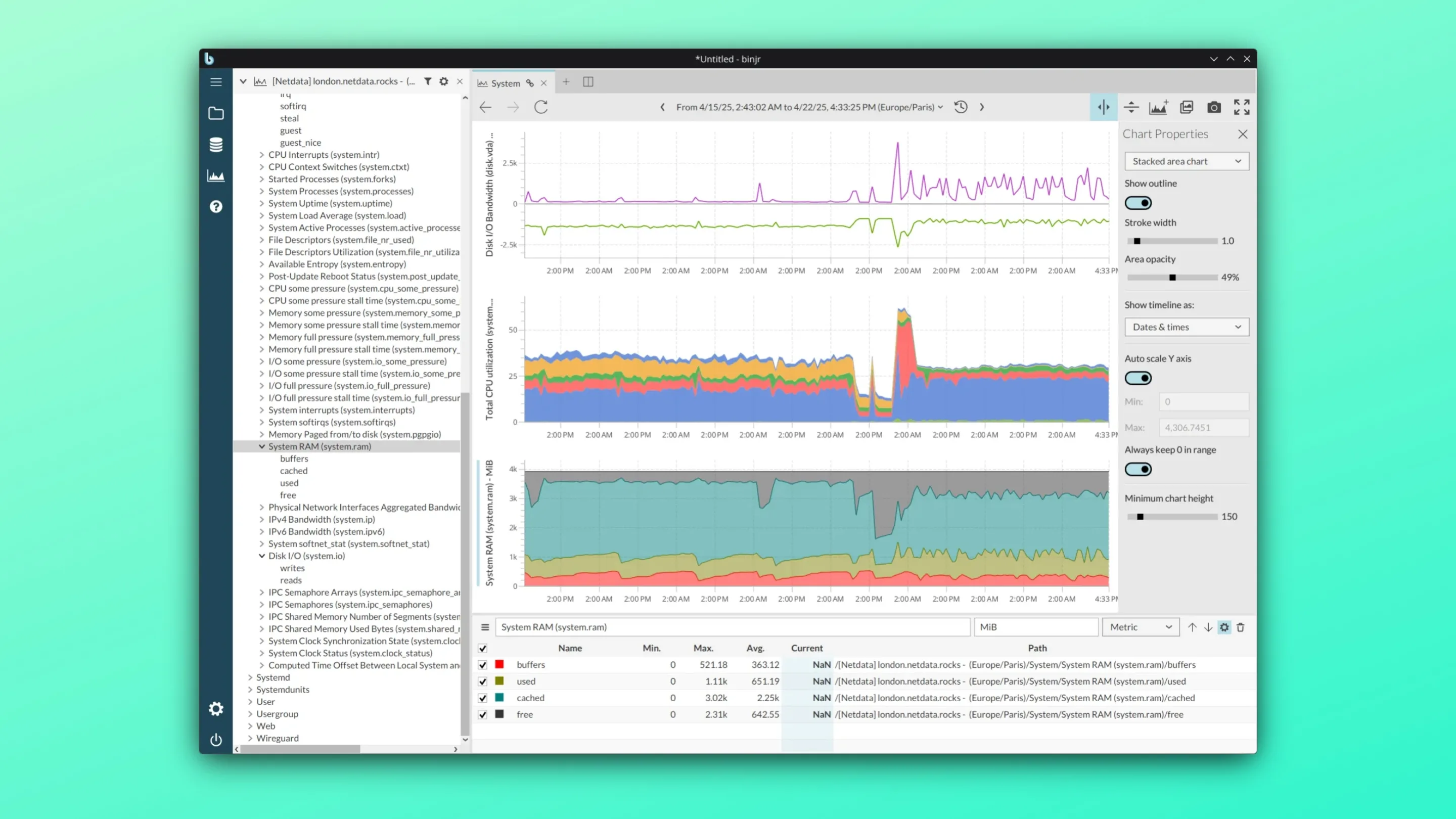Disable Show outline for the chart
This screenshot has width=1456, height=819.
click(x=1138, y=202)
